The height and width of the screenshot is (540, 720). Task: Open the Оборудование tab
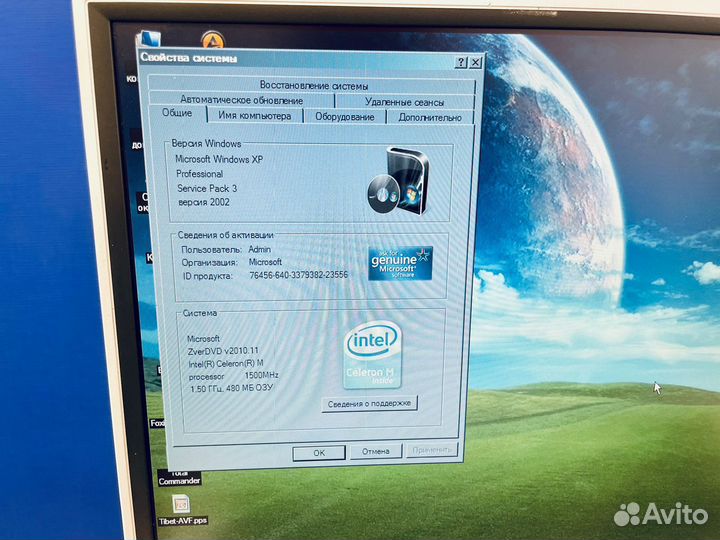[x=344, y=117]
